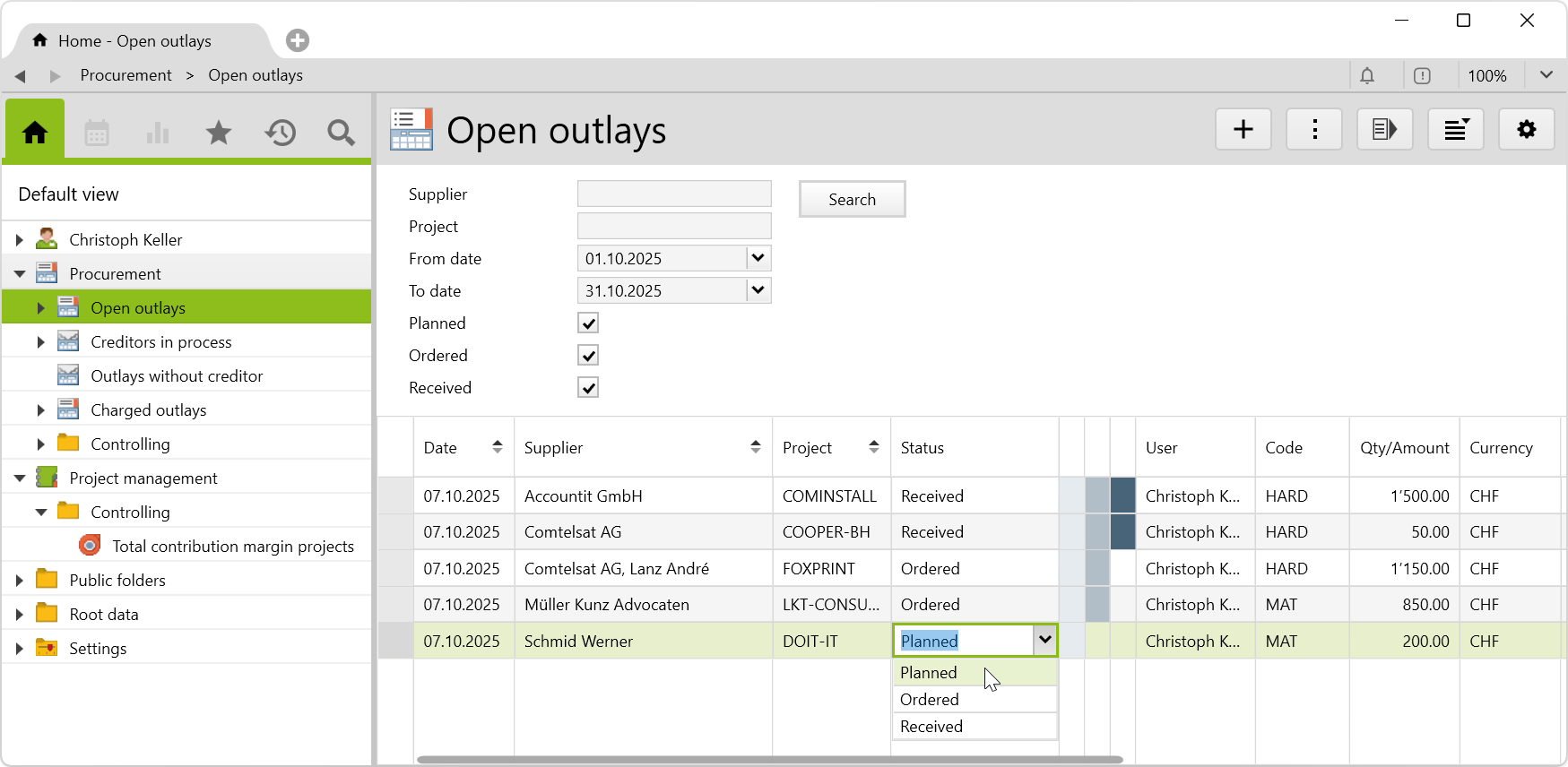
Task: Open the bar chart view in sidebar
Action: 158,134
